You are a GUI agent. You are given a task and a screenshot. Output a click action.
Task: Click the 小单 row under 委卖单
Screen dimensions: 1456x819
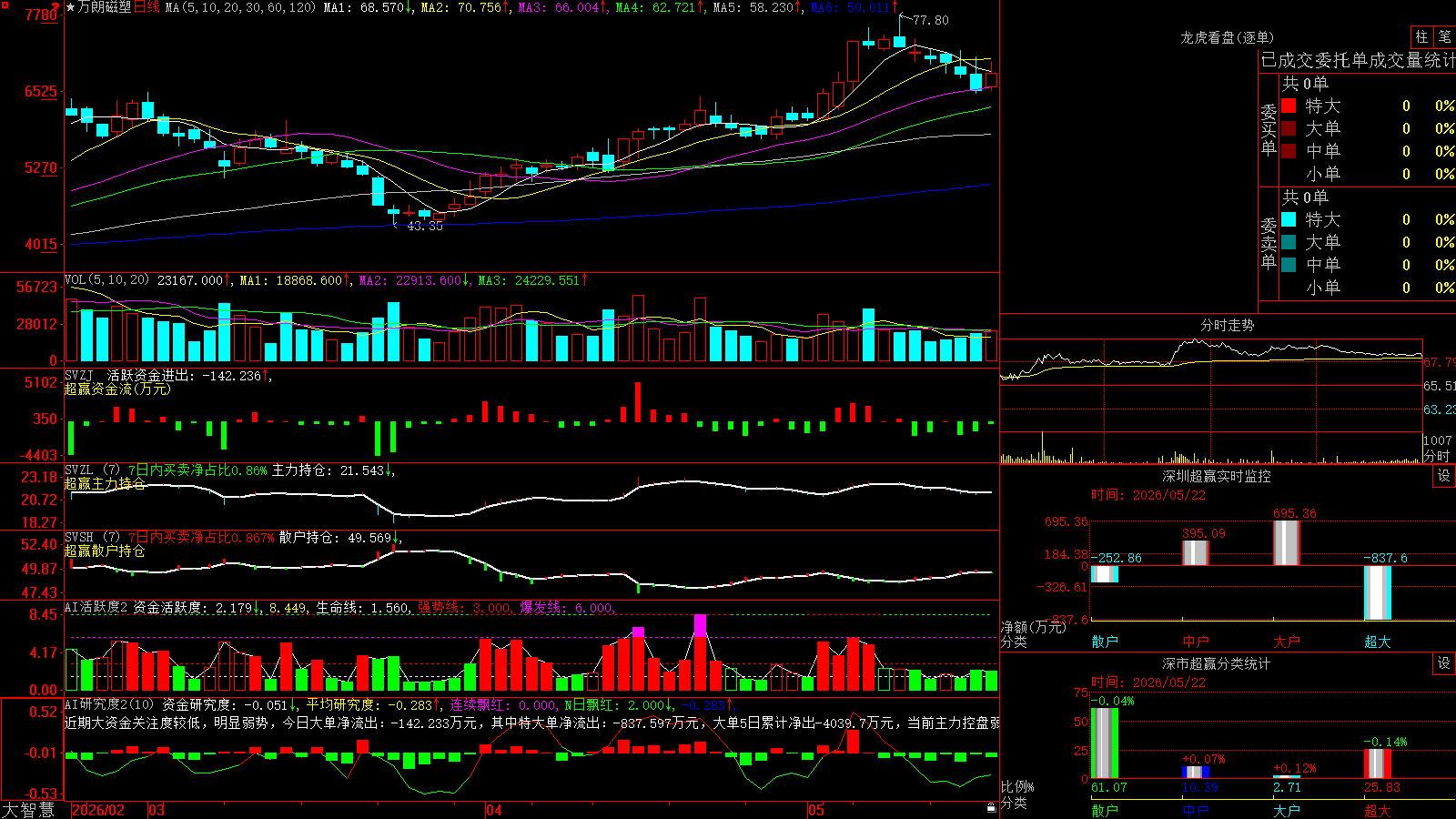1368,288
